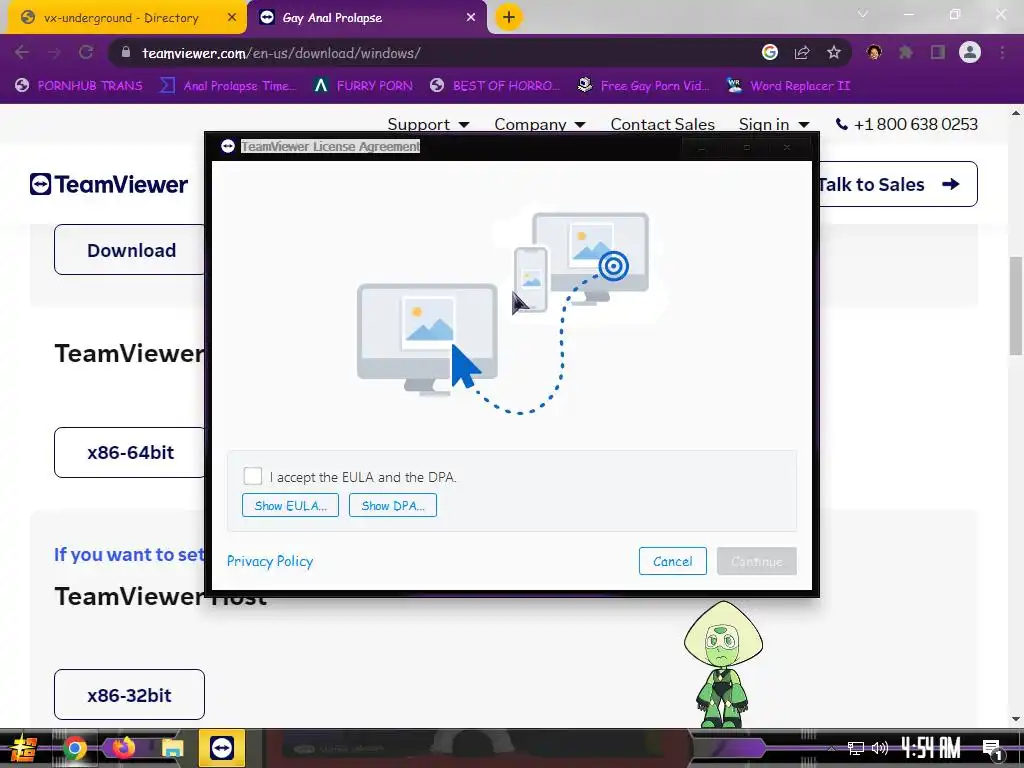
Task: Tick the I accept the EULA and DPA checkbox
Action: coord(253,476)
